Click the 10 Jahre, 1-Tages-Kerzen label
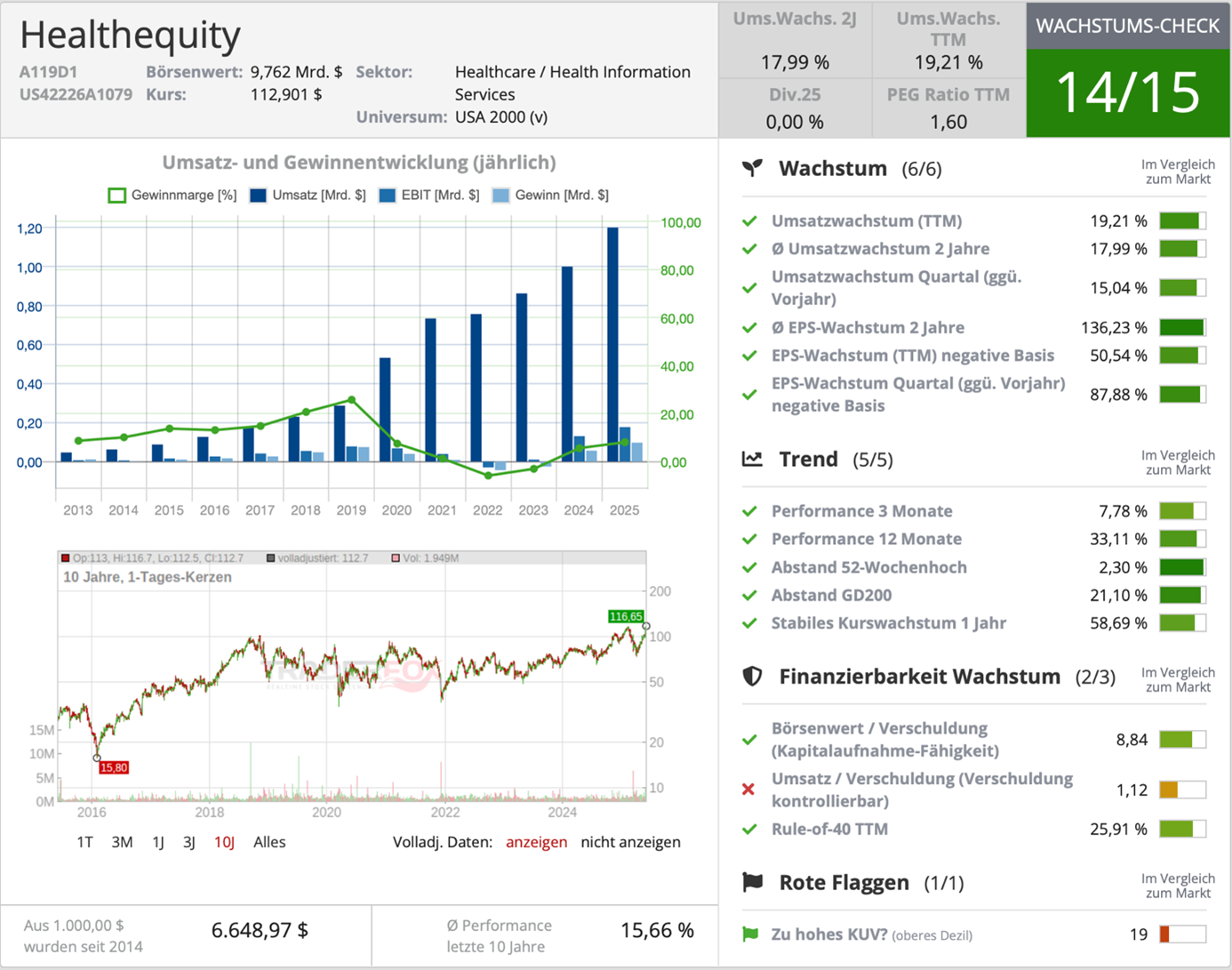This screenshot has width=1232, height=970. (148, 577)
